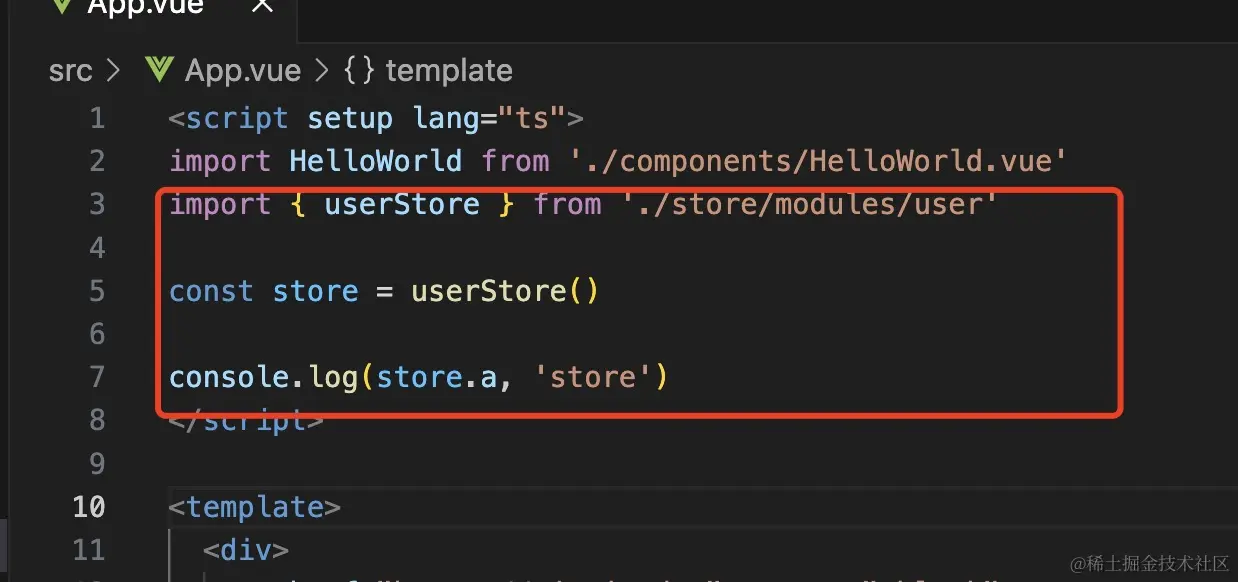The width and height of the screenshot is (1238, 582).
Task: Click the braces icon before template
Action: [359, 71]
